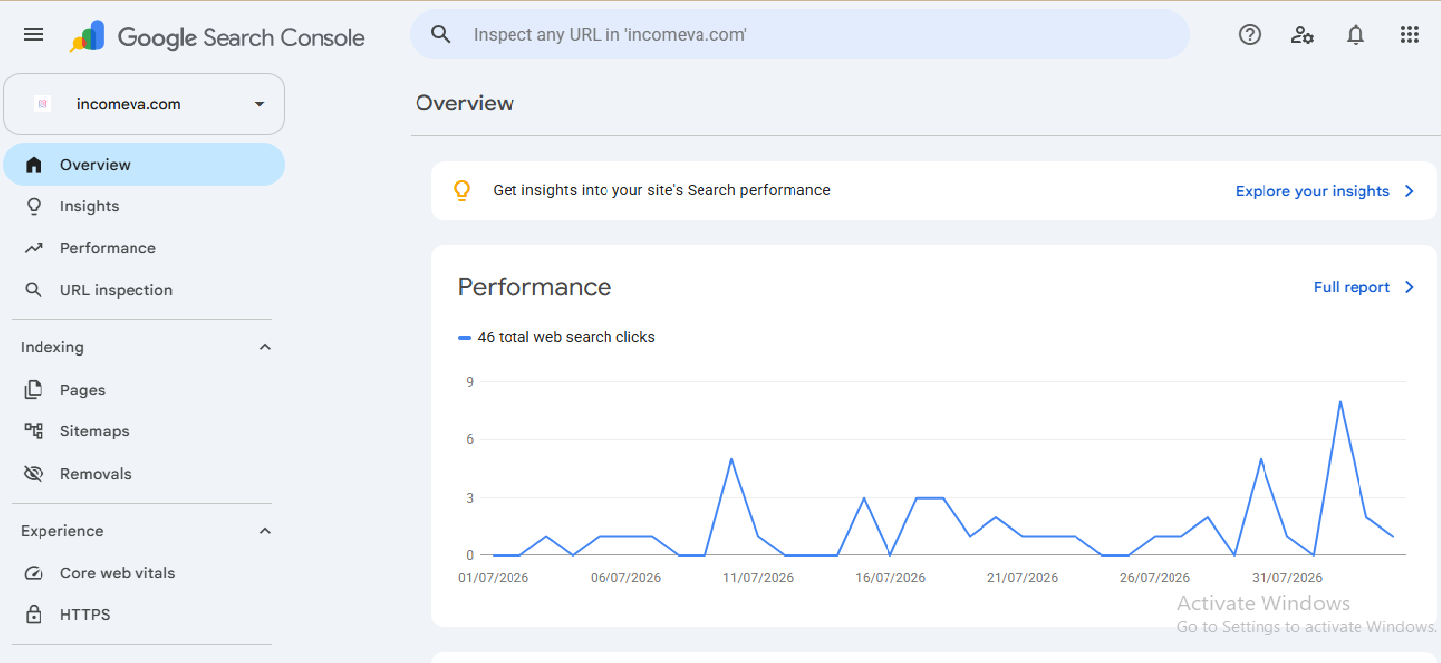
Task: Open the Google apps grid
Action: 1409,35
